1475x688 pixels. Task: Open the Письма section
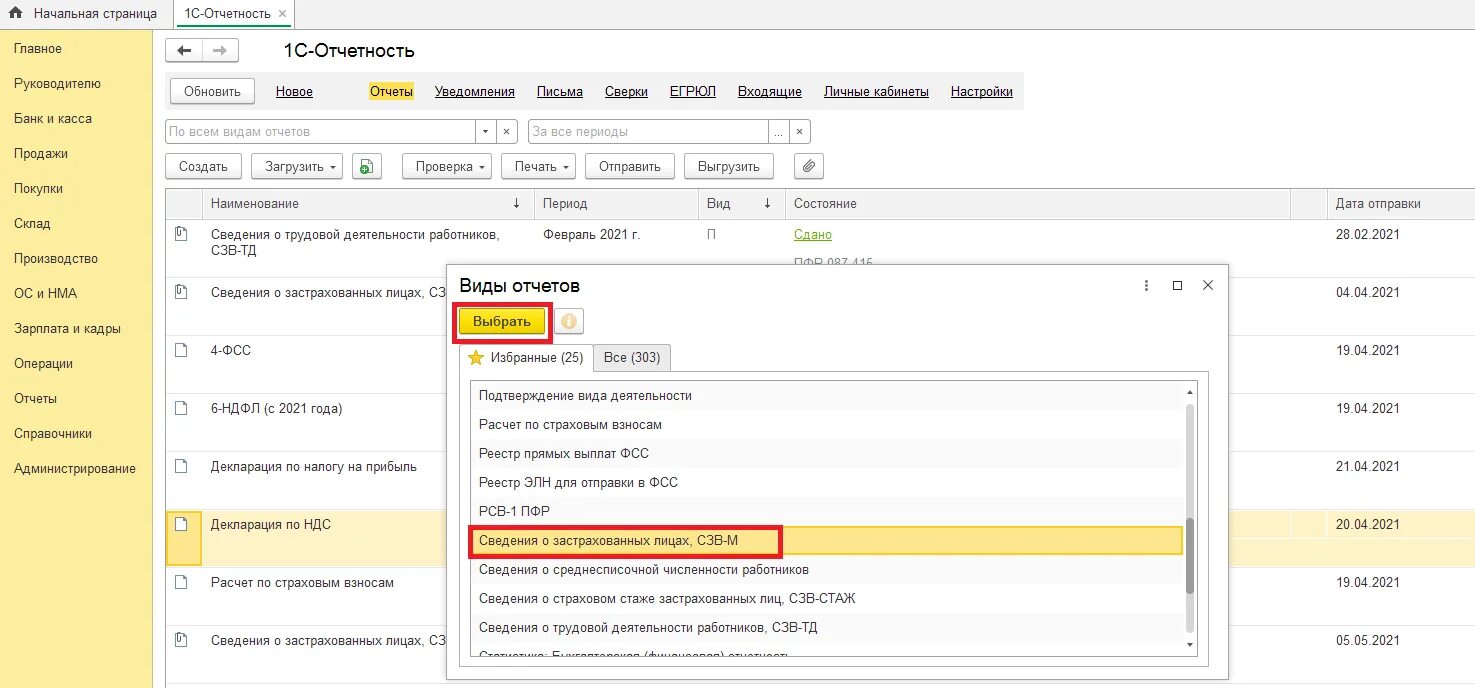(560, 91)
